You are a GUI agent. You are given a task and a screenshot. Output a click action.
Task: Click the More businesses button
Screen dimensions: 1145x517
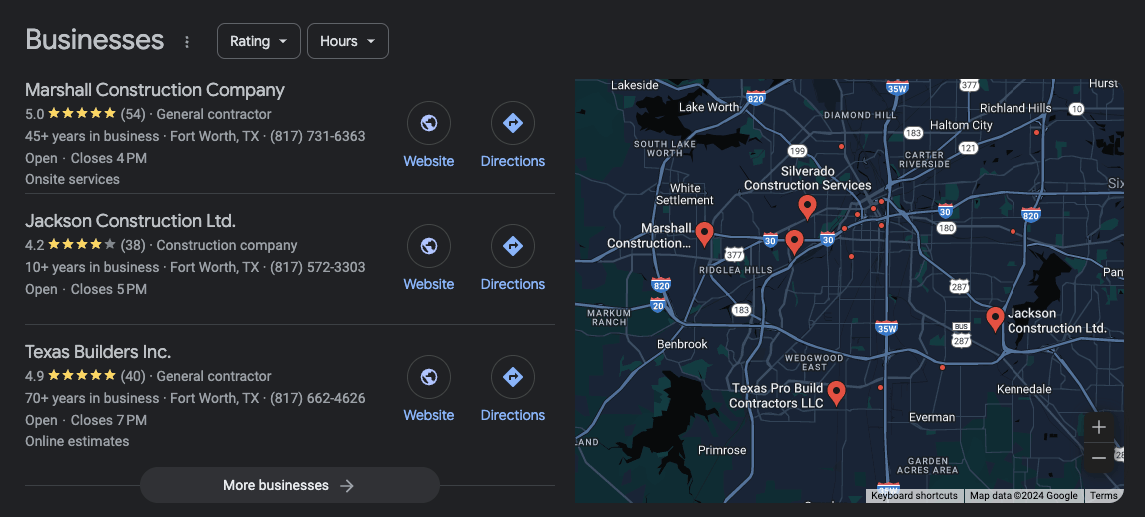pyautogui.click(x=289, y=485)
